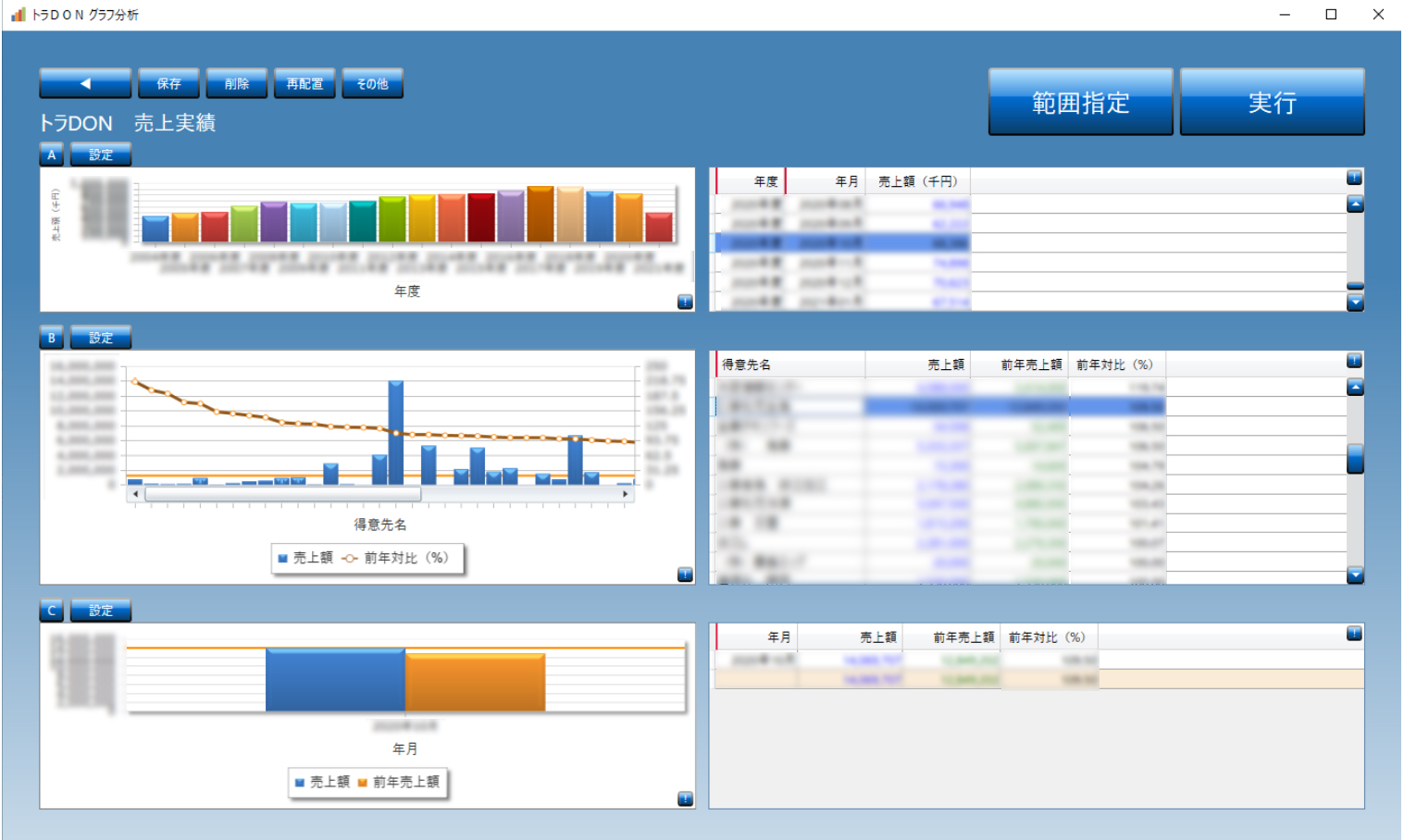Click scroll up arrow in table A
Viewport: 1404px width, 840px height.
click(x=1355, y=204)
